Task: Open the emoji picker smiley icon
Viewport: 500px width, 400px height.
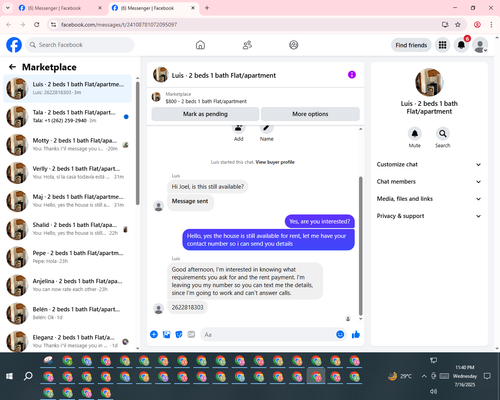Action: pyautogui.click(x=340, y=334)
